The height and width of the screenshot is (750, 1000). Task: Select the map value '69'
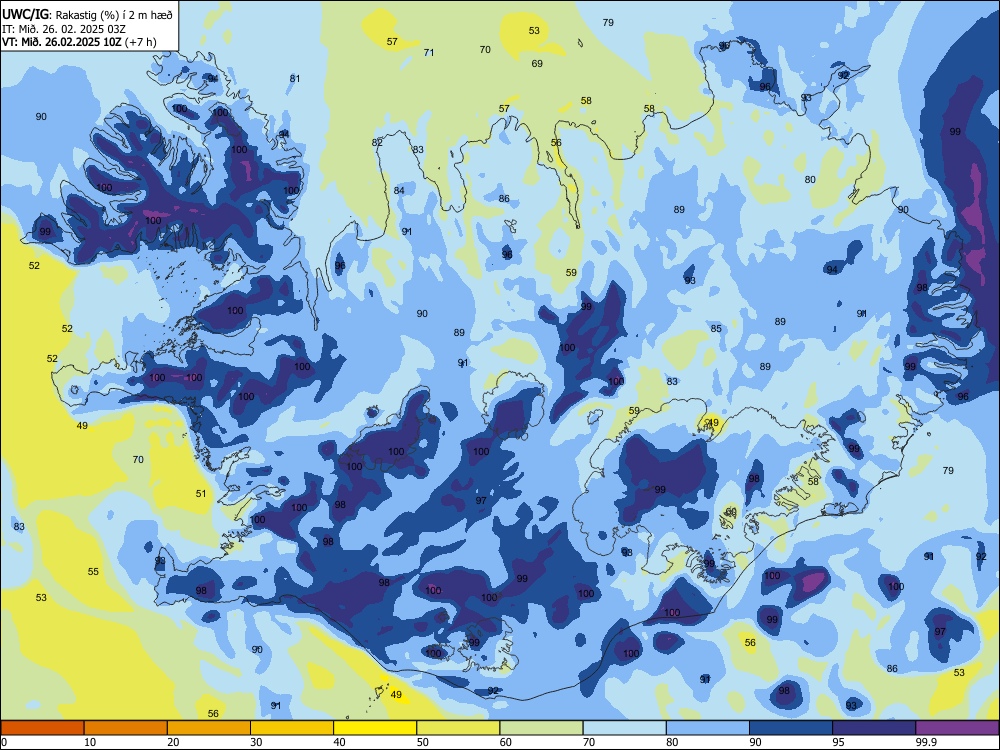pyautogui.click(x=537, y=63)
